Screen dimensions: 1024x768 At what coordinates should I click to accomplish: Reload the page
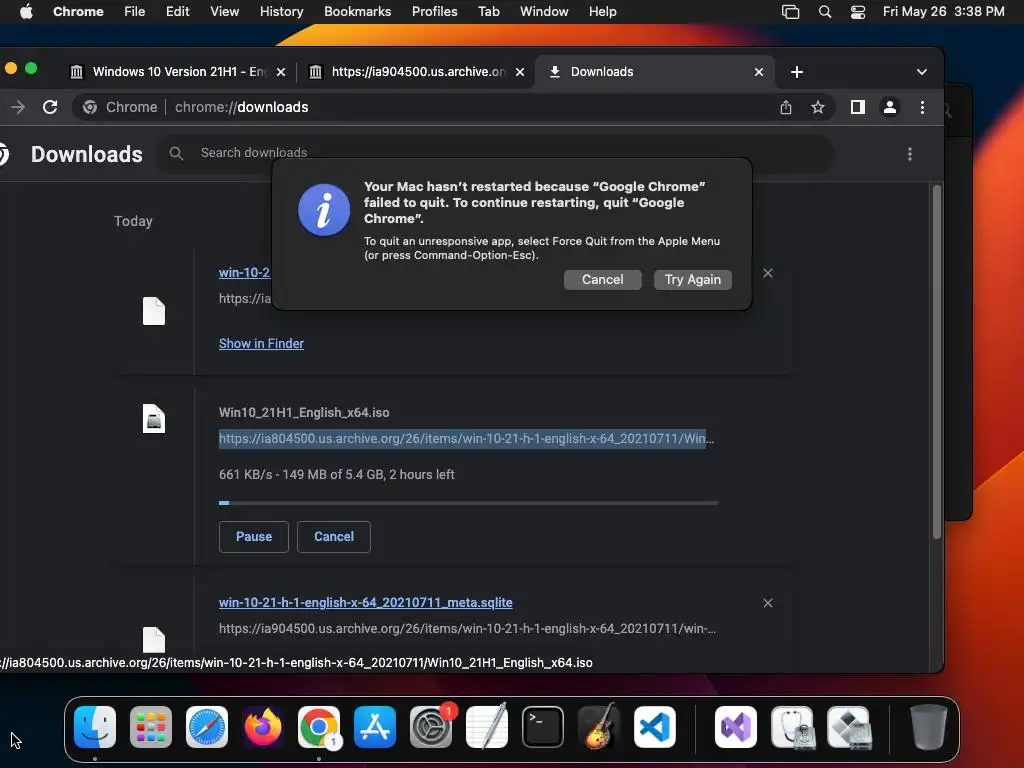click(x=50, y=107)
